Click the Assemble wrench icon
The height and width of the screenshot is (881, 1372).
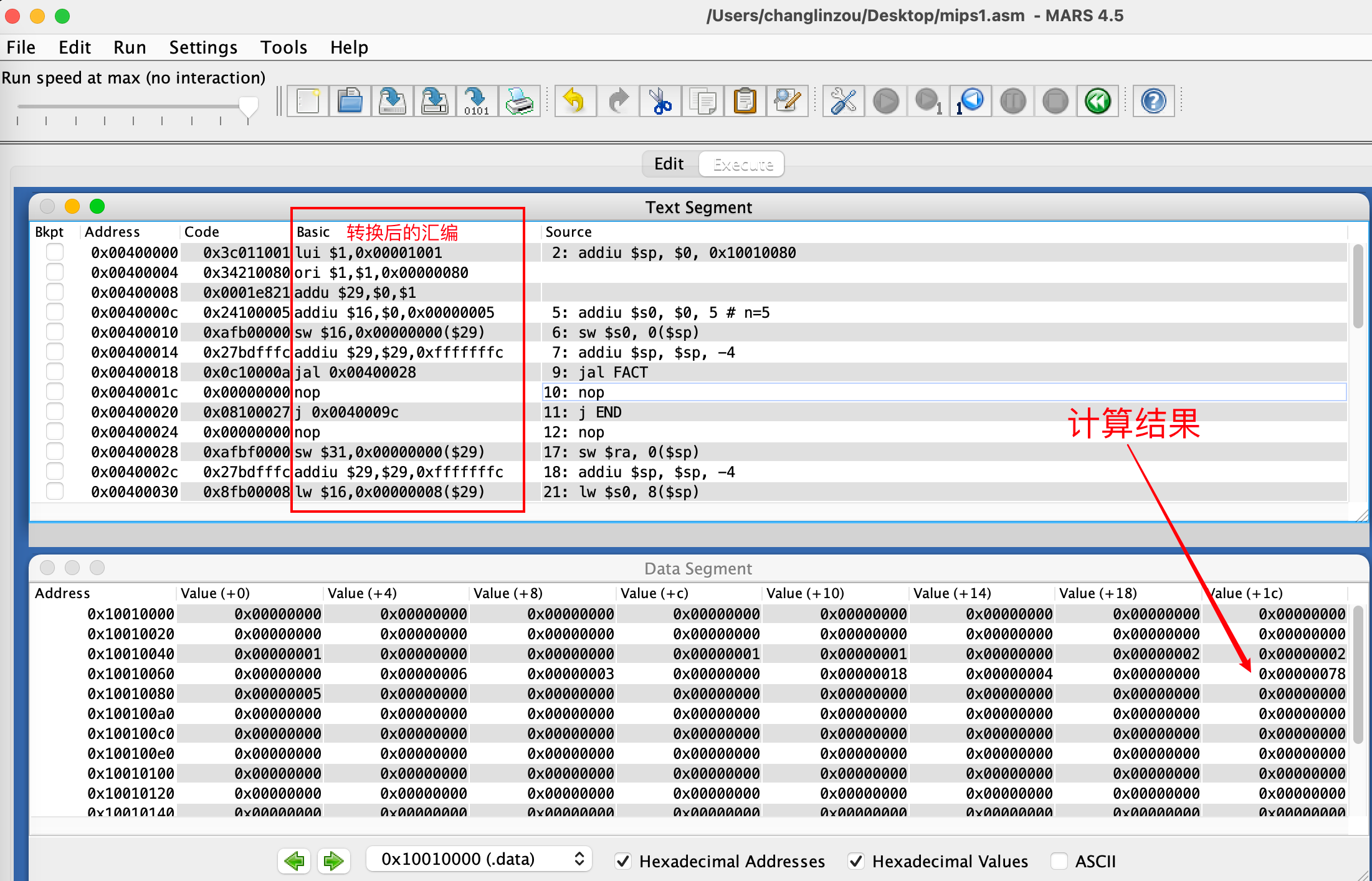(x=843, y=101)
